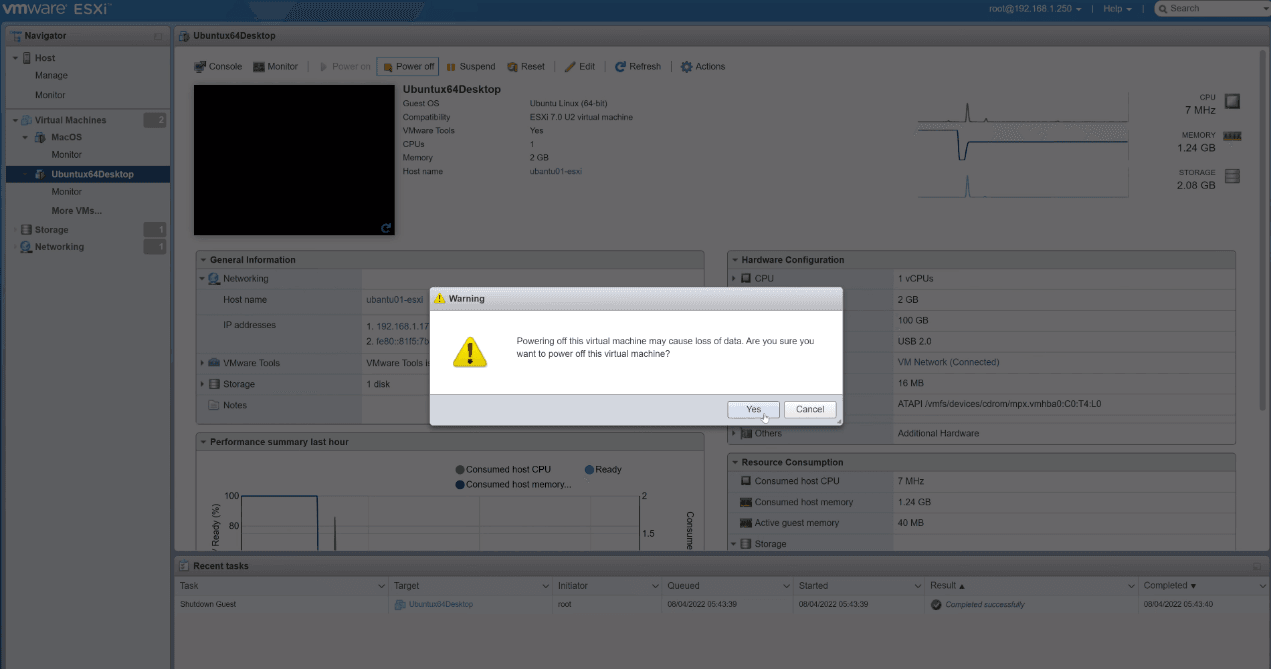
Task: Expand the VMware Tools row
Action: pos(202,363)
